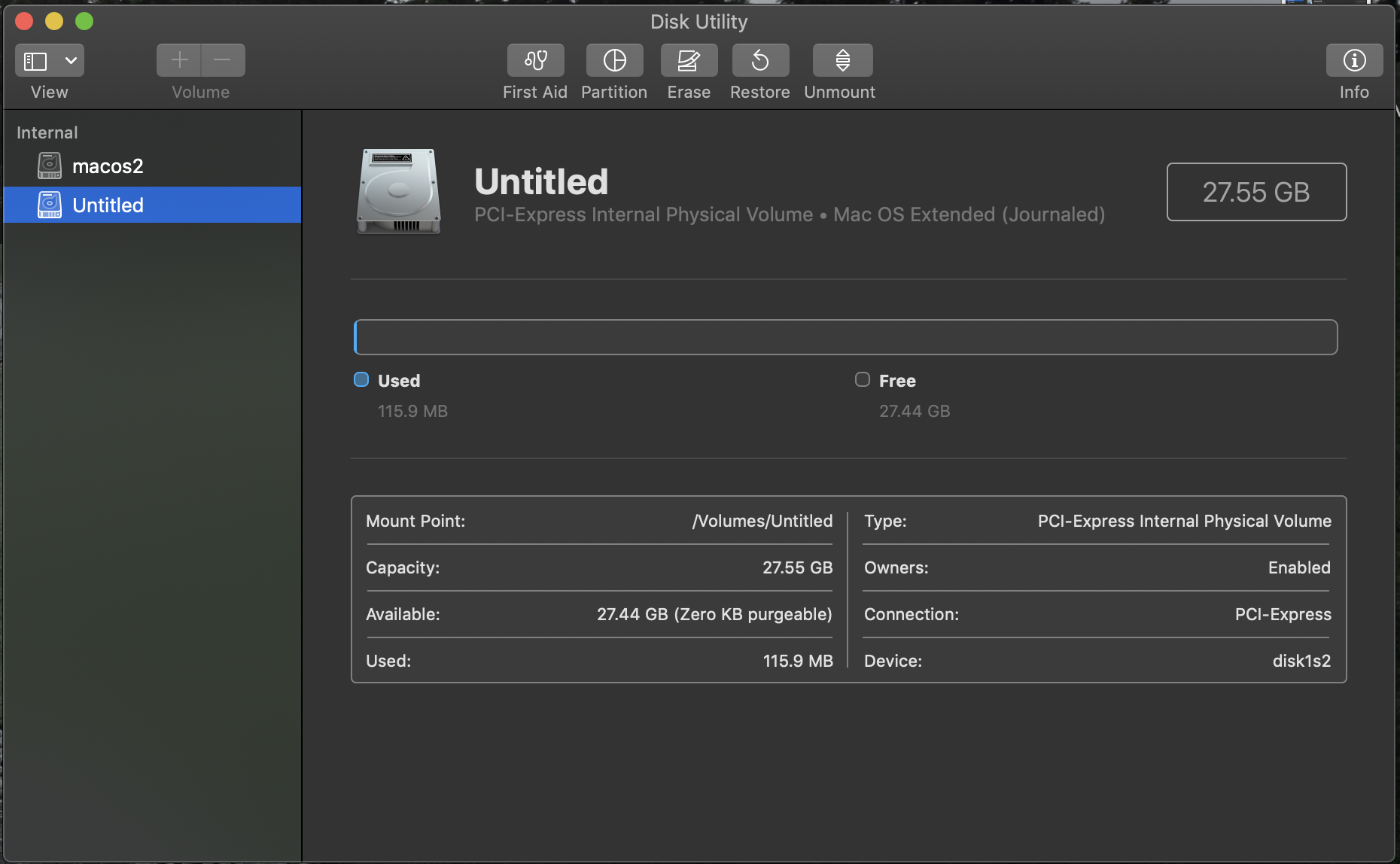
Task: Click the Info label text
Action: pyautogui.click(x=1354, y=92)
